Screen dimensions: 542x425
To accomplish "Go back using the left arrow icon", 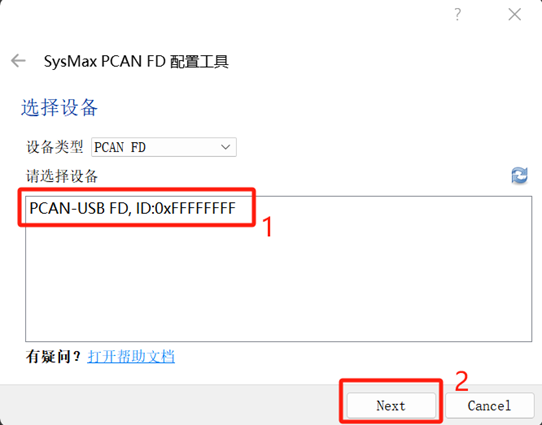I will pyautogui.click(x=18, y=61).
